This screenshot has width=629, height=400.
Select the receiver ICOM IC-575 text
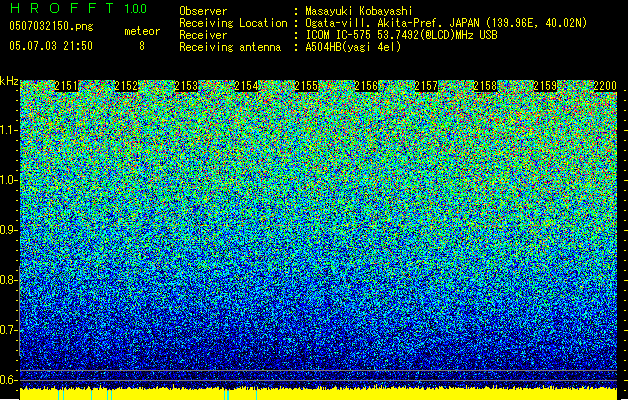pyautogui.click(x=339, y=35)
